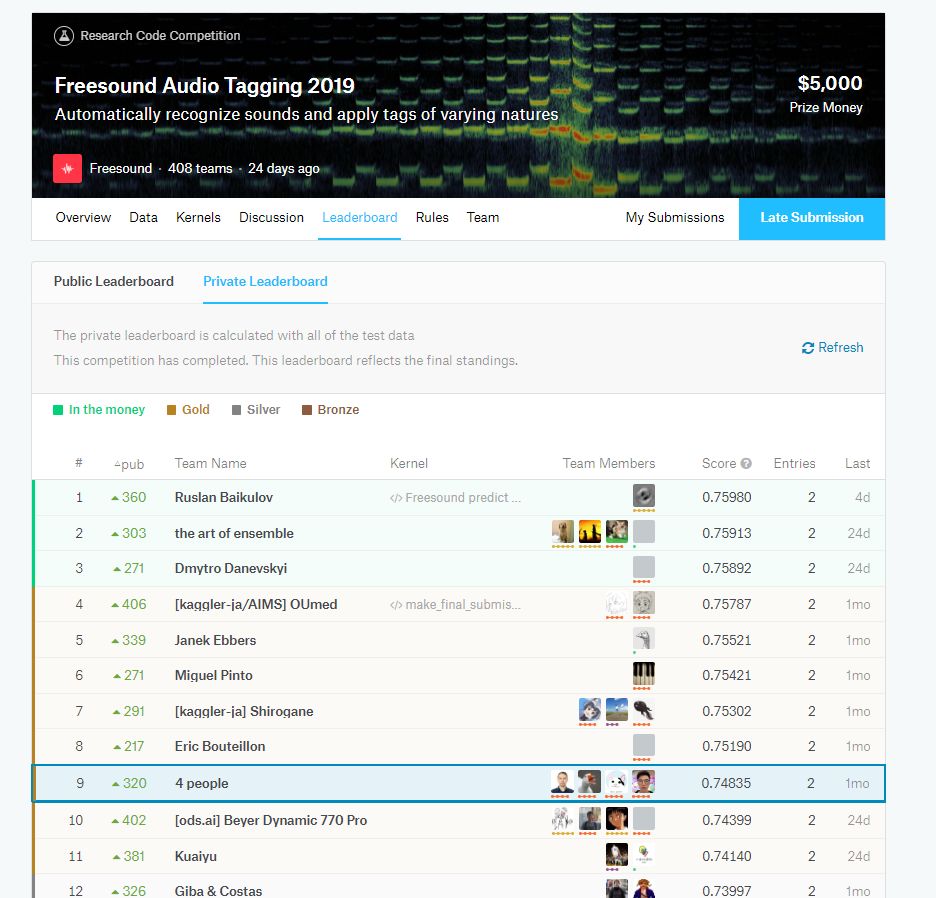Open Ruslan Baikulov's member avatar
This screenshot has width=936, height=898.
click(x=644, y=496)
